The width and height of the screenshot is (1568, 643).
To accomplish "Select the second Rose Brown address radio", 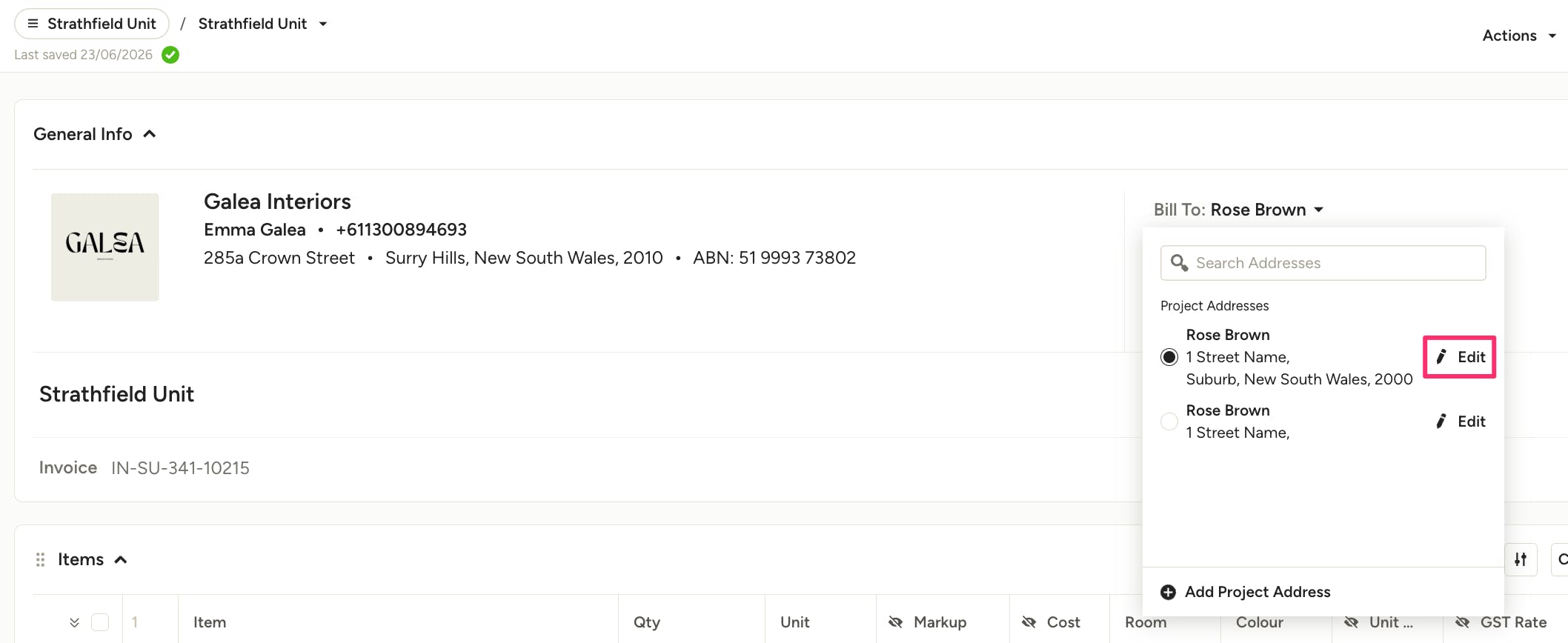I will point(1169,422).
